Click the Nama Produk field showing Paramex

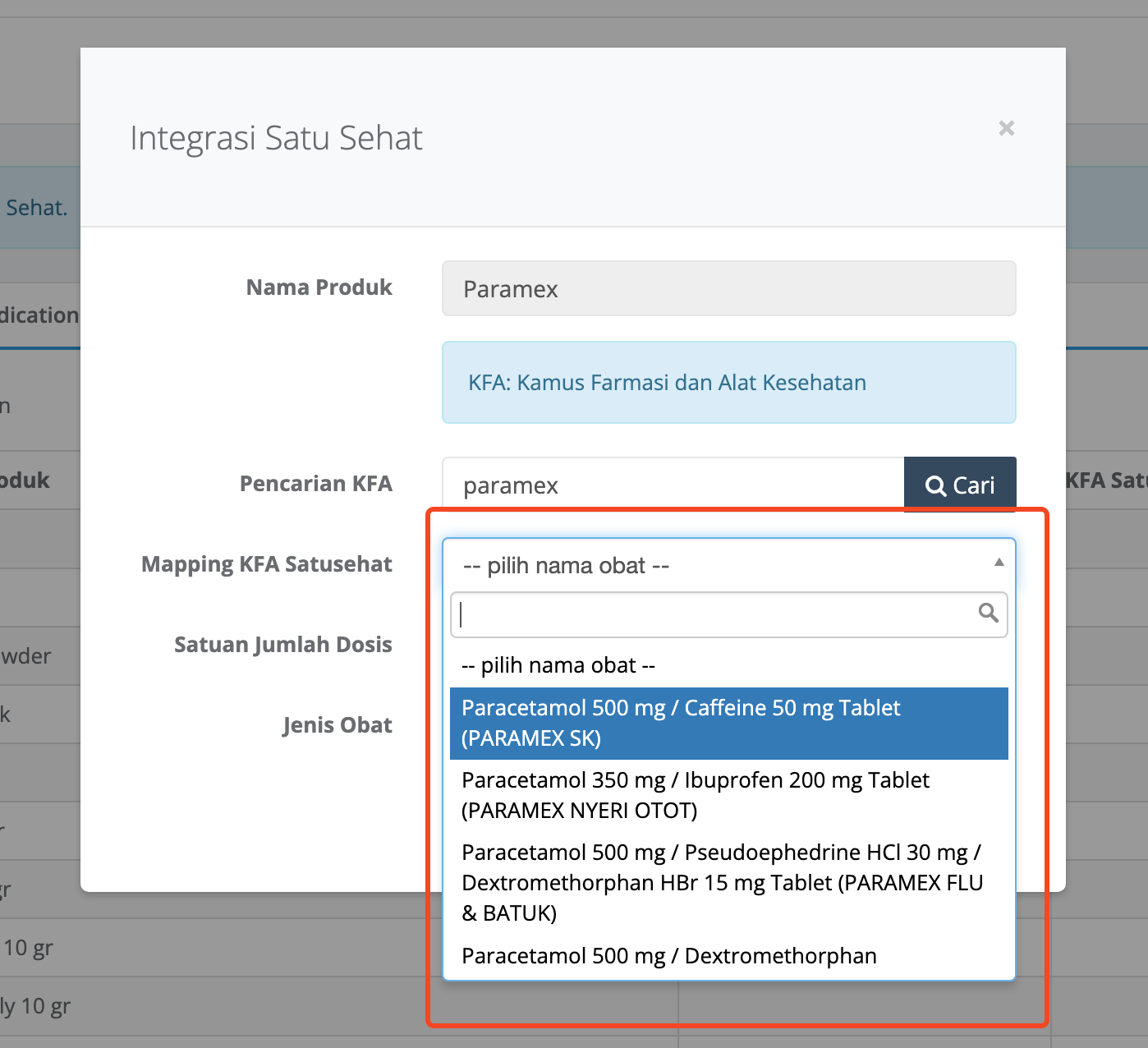coord(729,288)
